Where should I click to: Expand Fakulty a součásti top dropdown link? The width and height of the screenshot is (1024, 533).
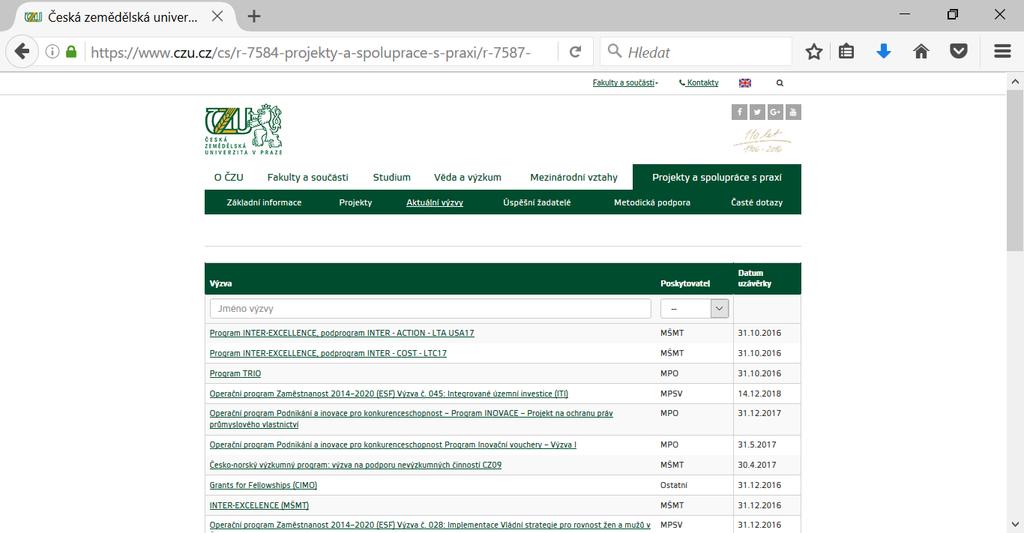point(625,83)
